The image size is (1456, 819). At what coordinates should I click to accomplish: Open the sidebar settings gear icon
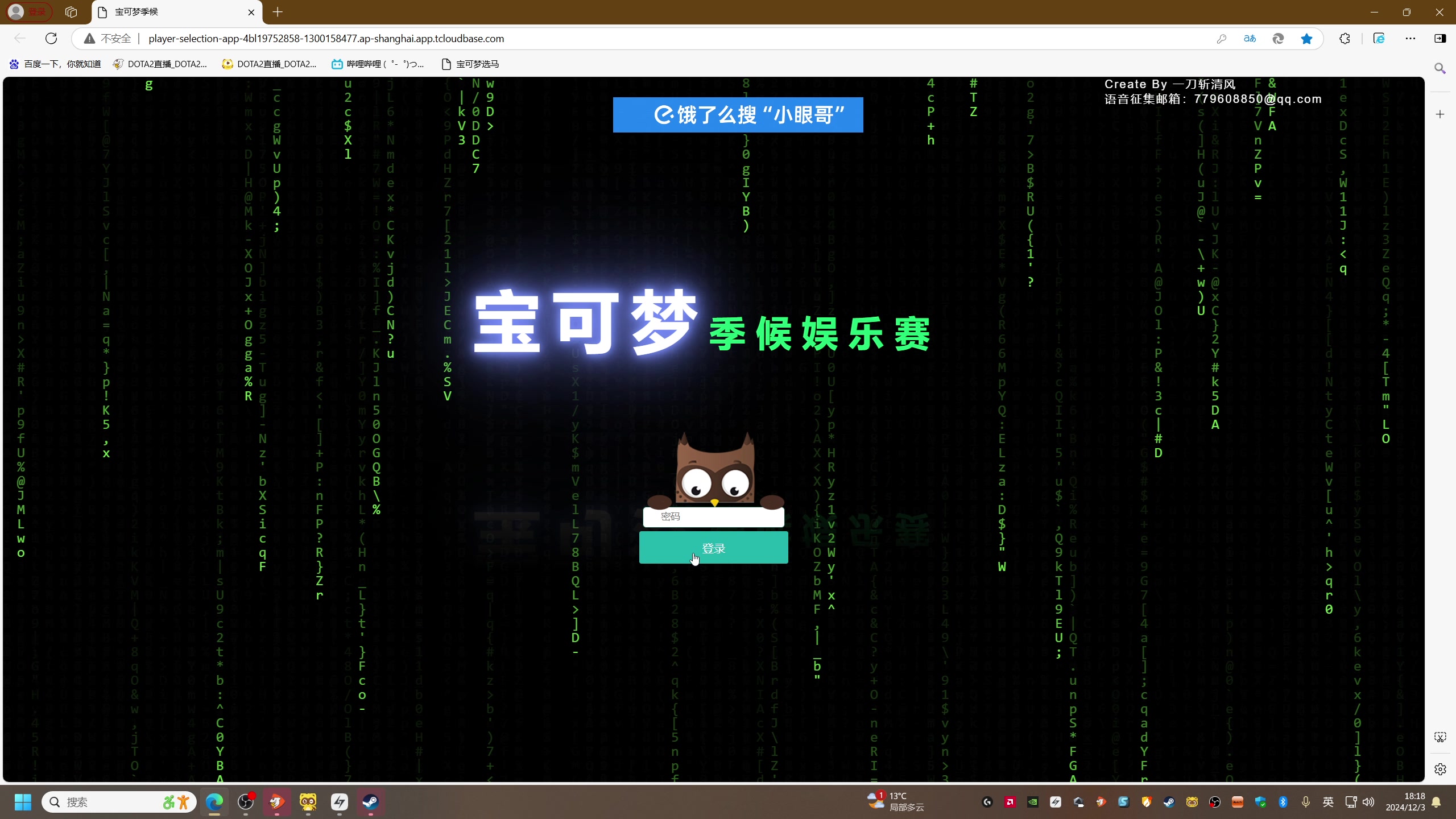pyautogui.click(x=1440, y=769)
